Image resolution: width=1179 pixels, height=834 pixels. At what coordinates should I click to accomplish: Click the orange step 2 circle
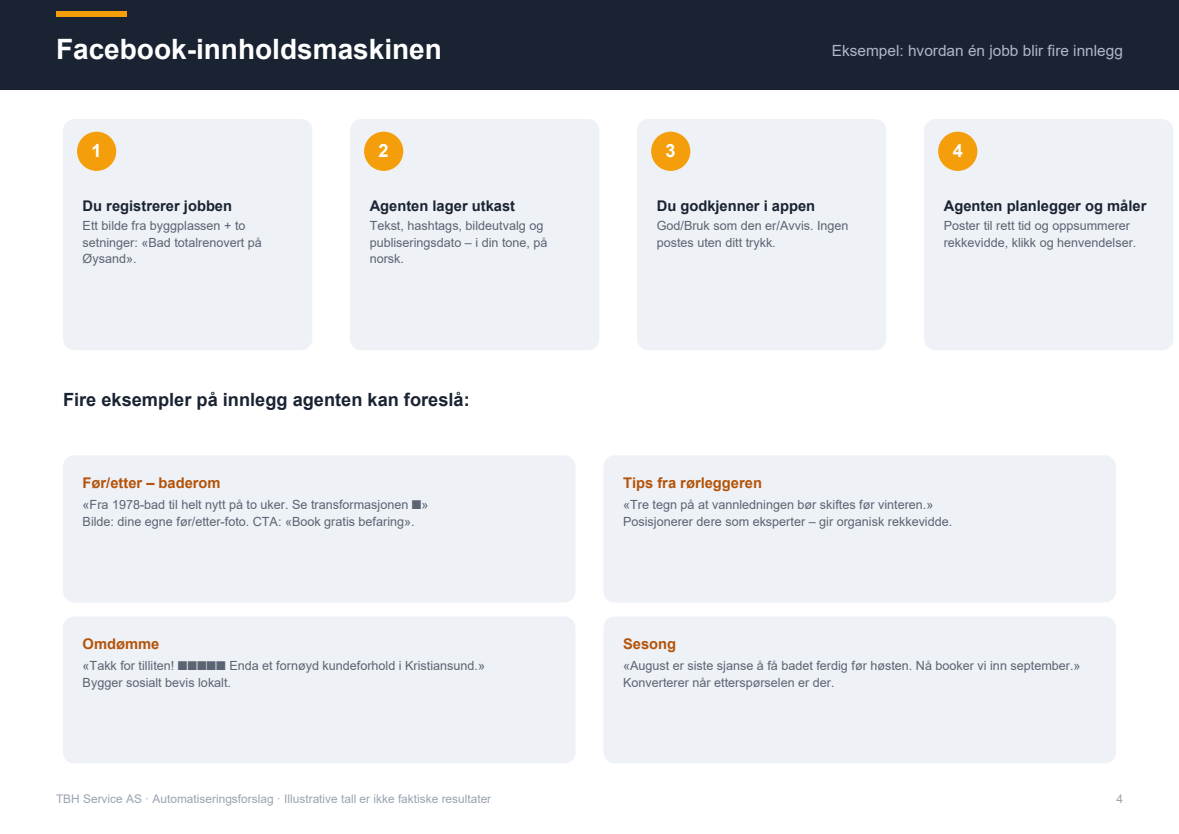(x=383, y=151)
